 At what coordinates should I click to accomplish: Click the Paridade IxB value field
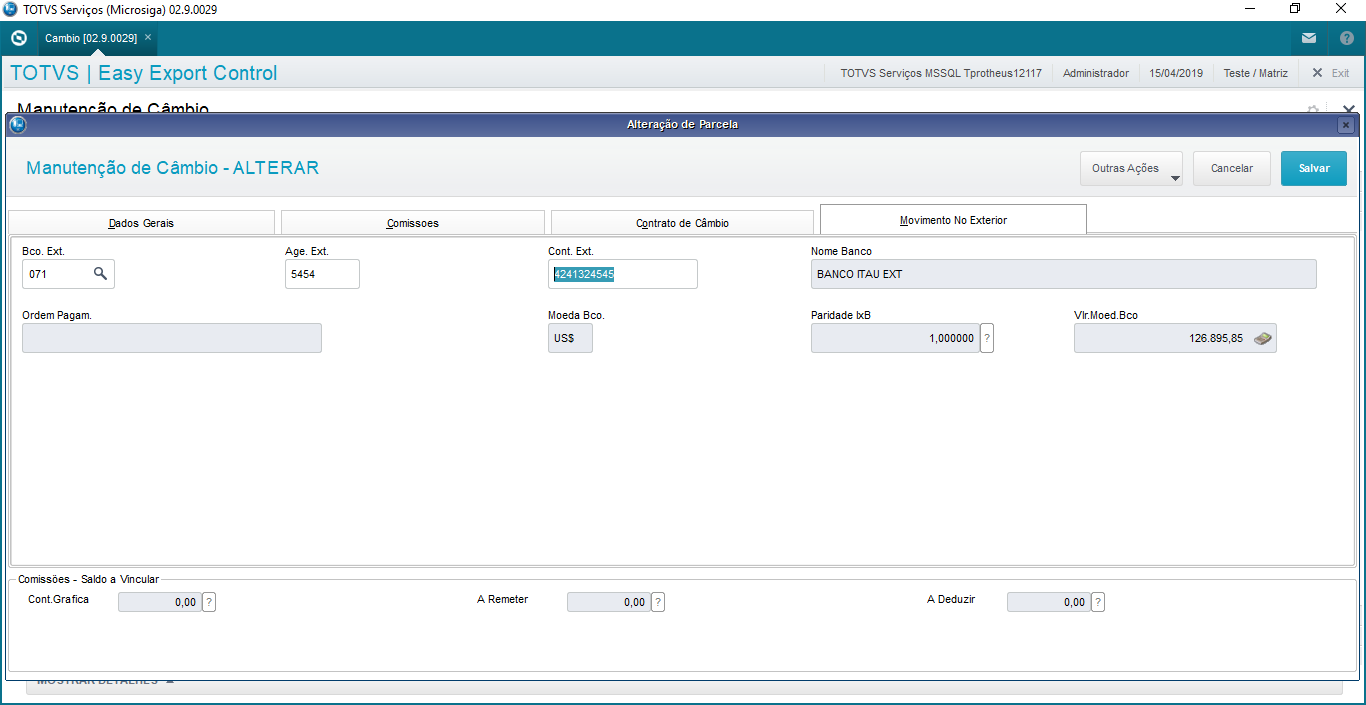coord(895,338)
